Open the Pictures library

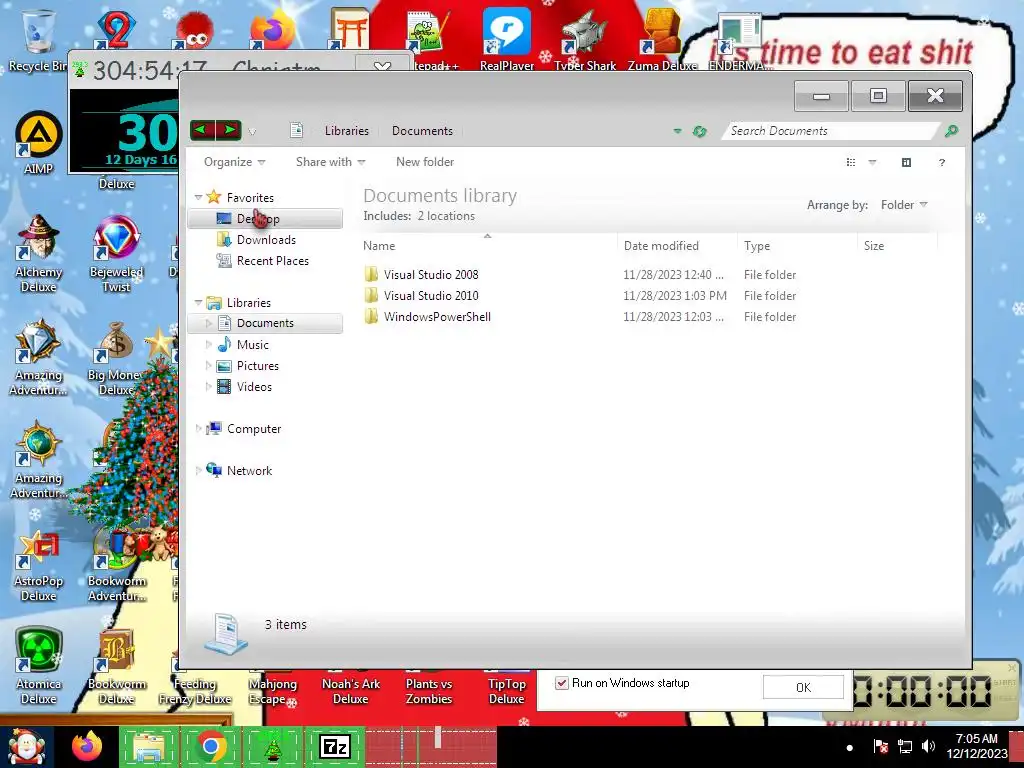coord(257,366)
